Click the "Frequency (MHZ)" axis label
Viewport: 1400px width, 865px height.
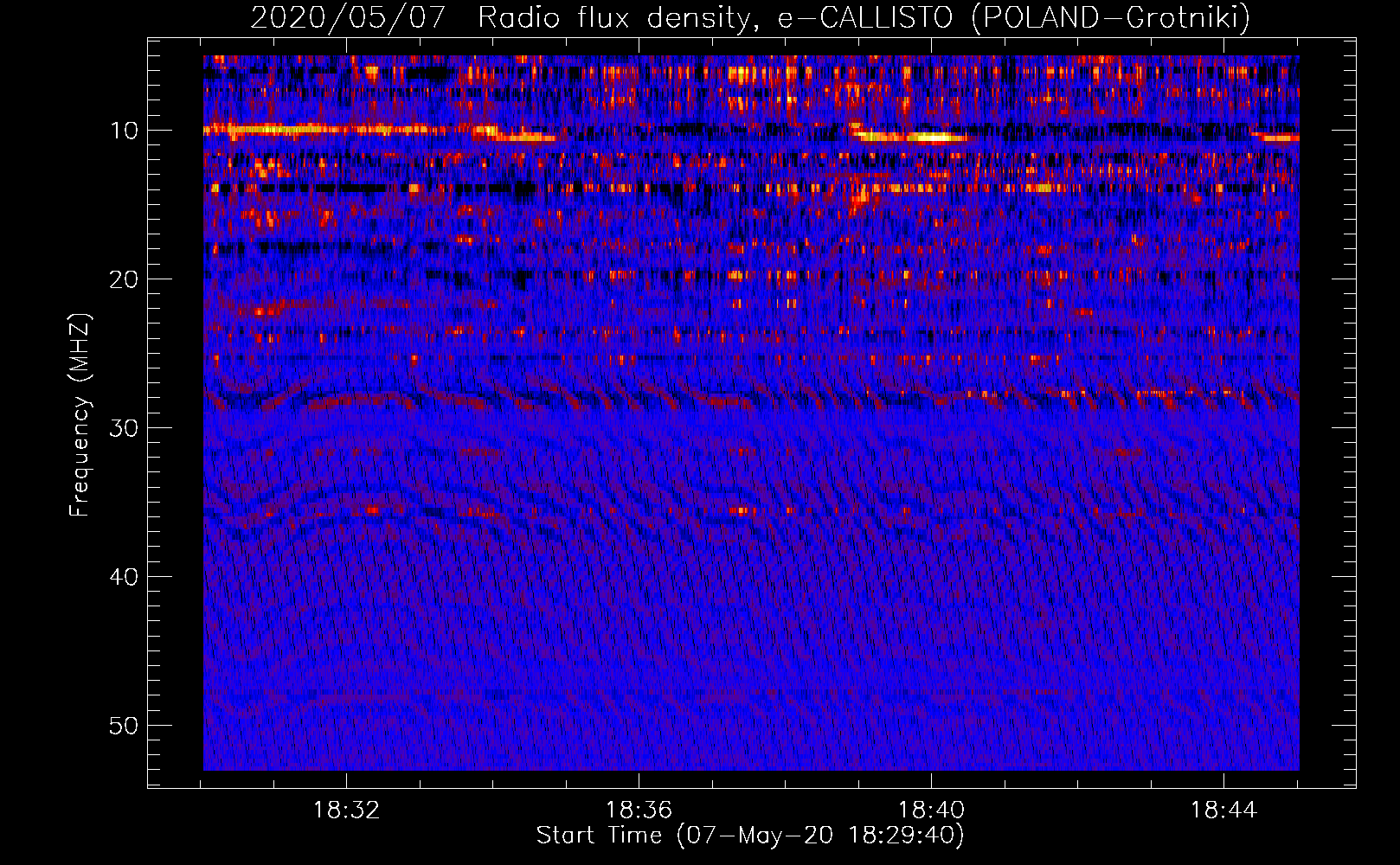click(x=80, y=414)
